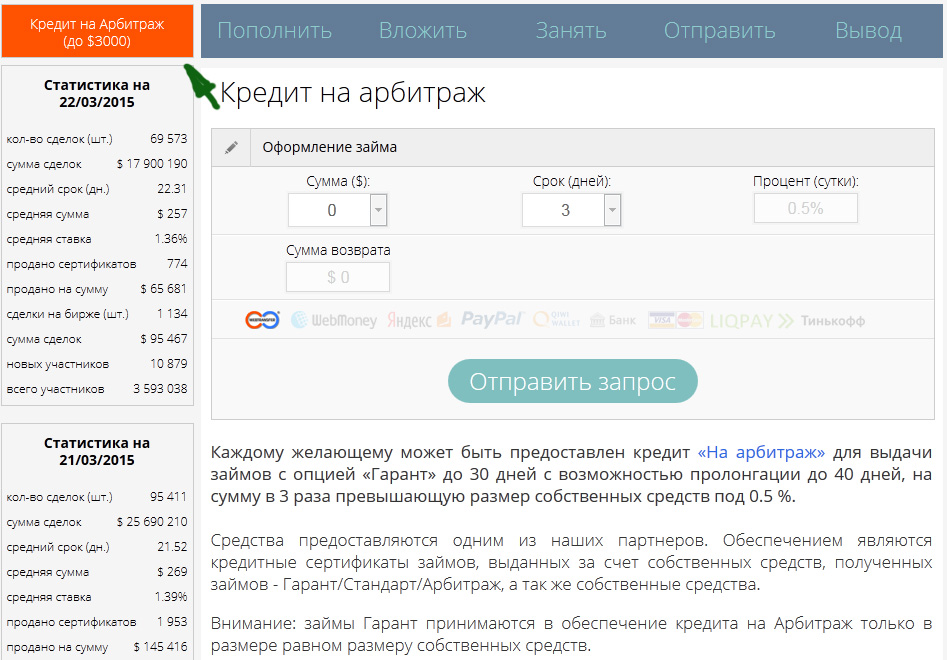
Task: Choose the LIQPAY payment logo
Action: click(x=751, y=321)
